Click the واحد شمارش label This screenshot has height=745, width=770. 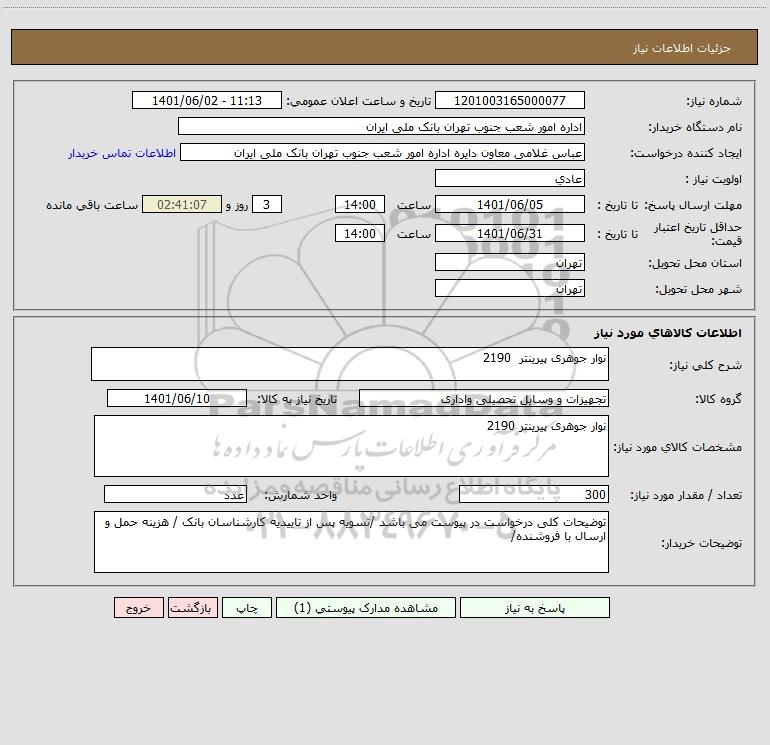coord(301,496)
